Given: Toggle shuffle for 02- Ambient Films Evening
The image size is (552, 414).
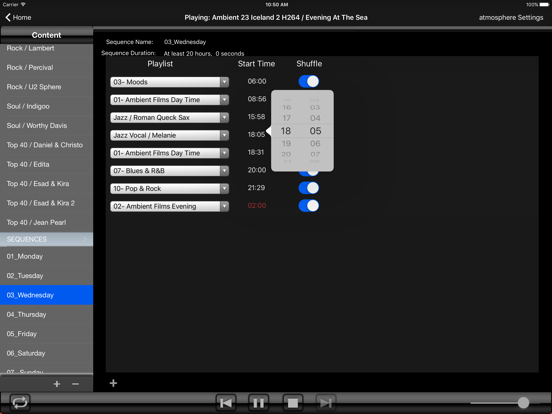Looking at the screenshot, I should point(309,206).
